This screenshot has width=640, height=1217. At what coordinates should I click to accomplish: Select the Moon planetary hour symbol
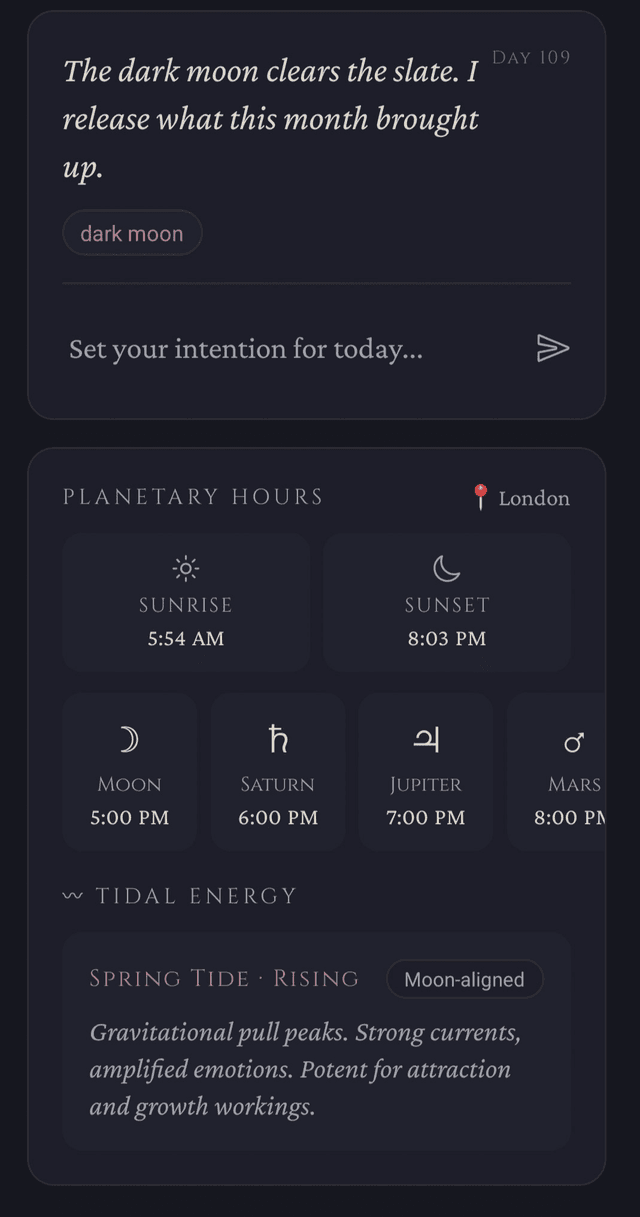click(x=129, y=739)
